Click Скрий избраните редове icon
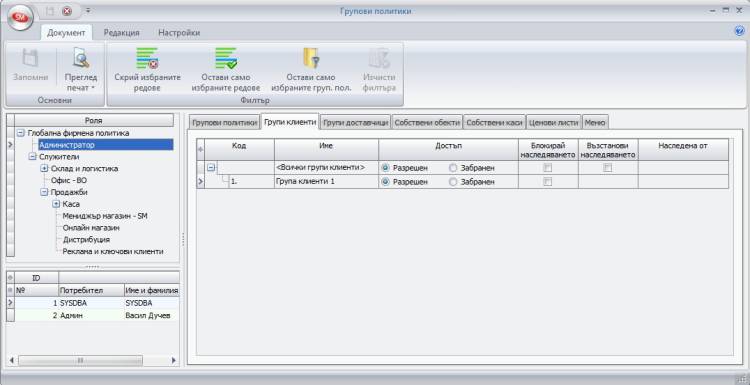Image resolution: width=750 pixels, height=385 pixels. pyautogui.click(x=147, y=58)
